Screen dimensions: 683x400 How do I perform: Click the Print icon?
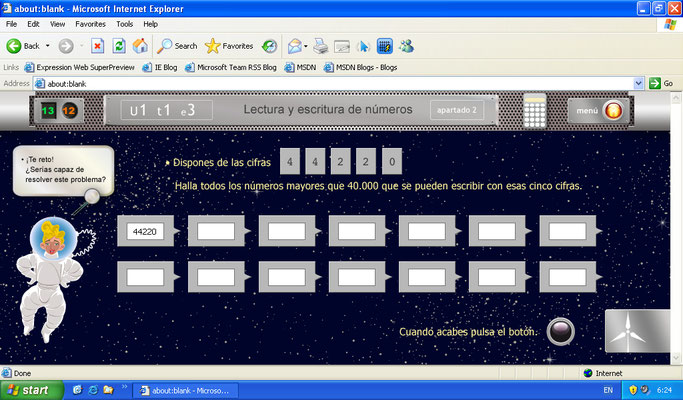[x=321, y=46]
